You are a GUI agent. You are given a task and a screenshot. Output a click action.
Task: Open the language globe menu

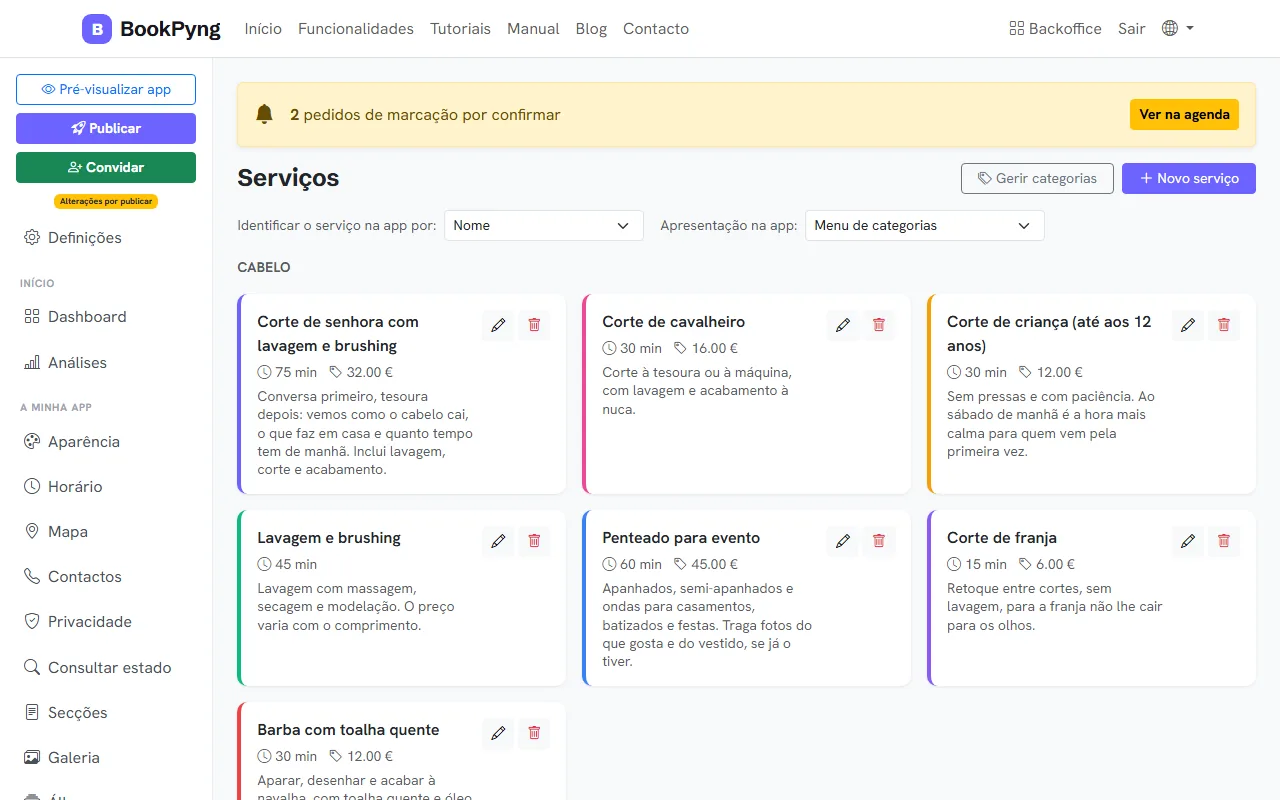coord(1178,29)
